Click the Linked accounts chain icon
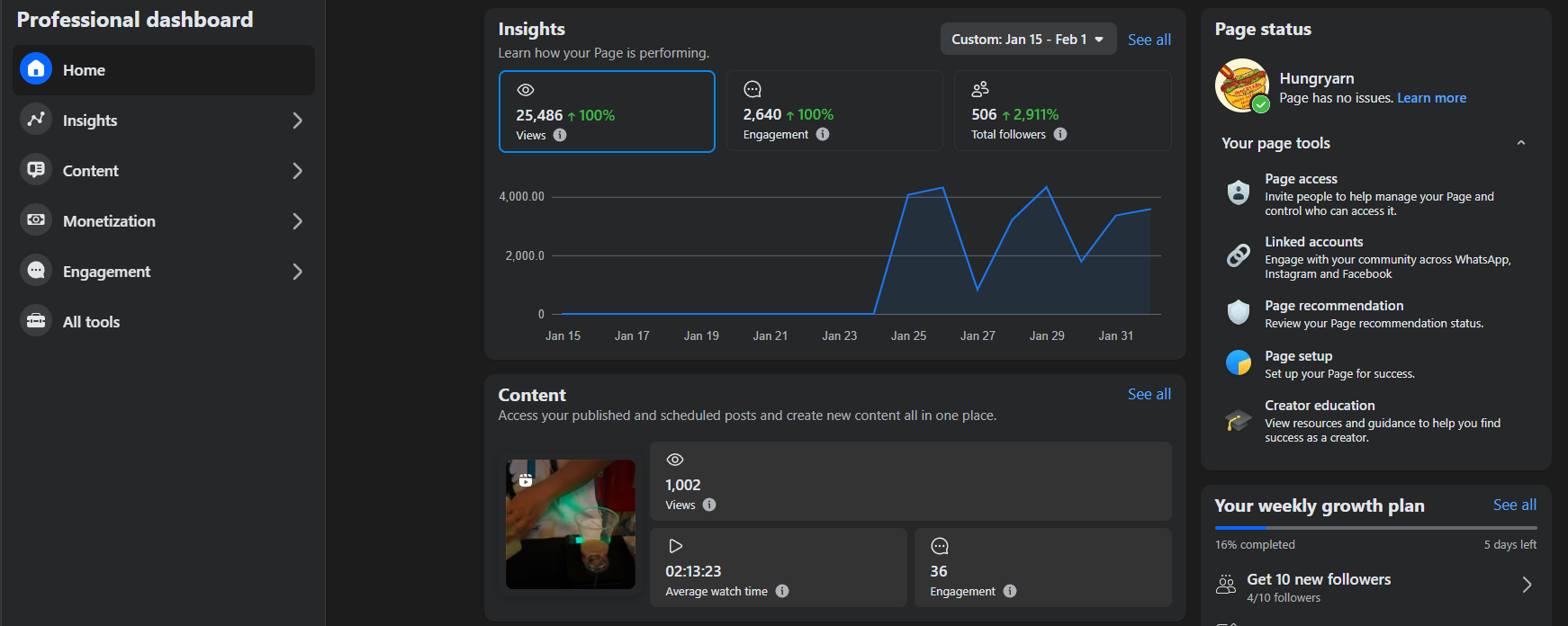The height and width of the screenshot is (626, 1568). tap(1239, 255)
